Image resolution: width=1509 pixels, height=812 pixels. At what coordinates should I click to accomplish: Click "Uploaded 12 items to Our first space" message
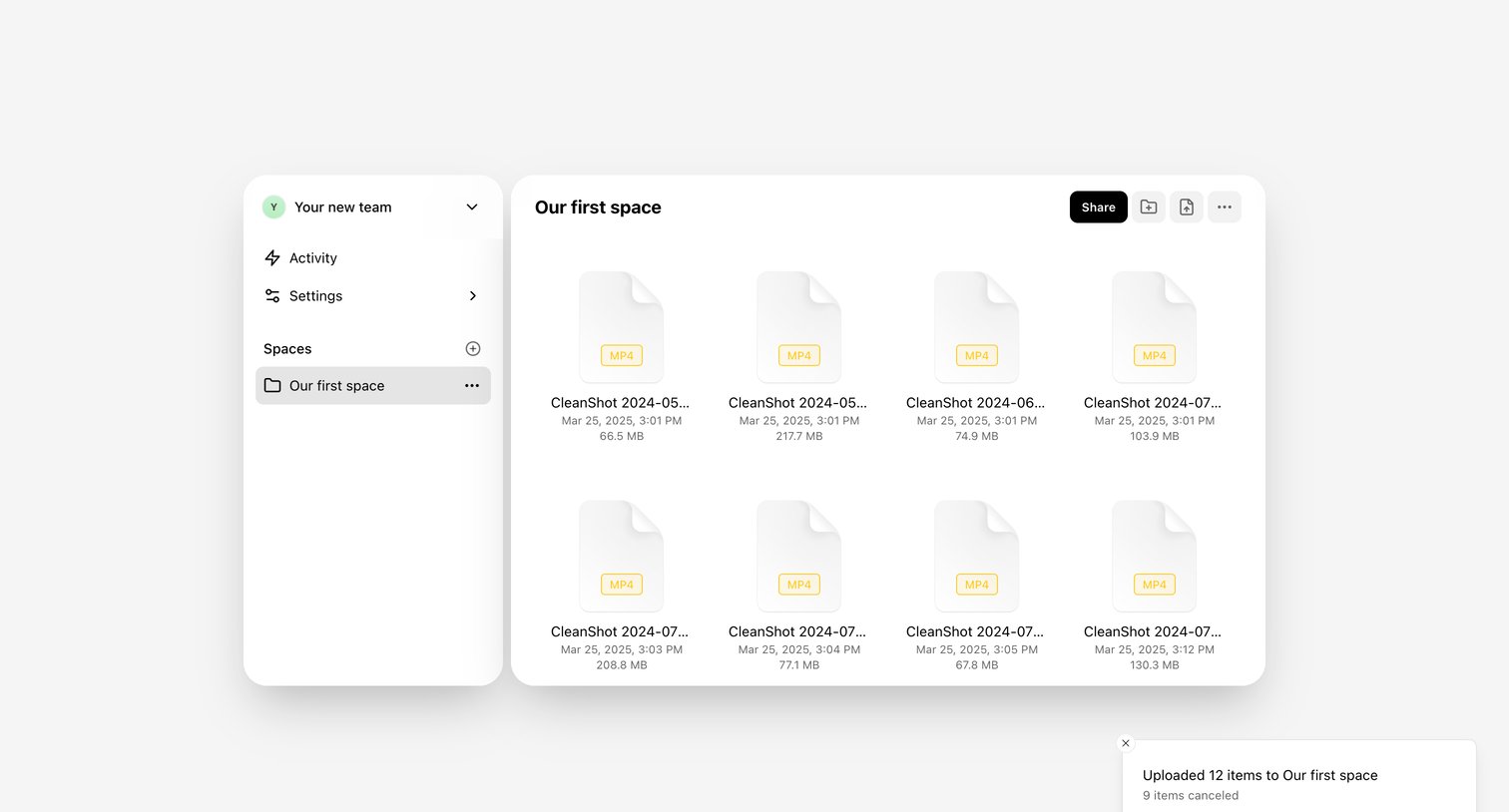pyautogui.click(x=1260, y=776)
